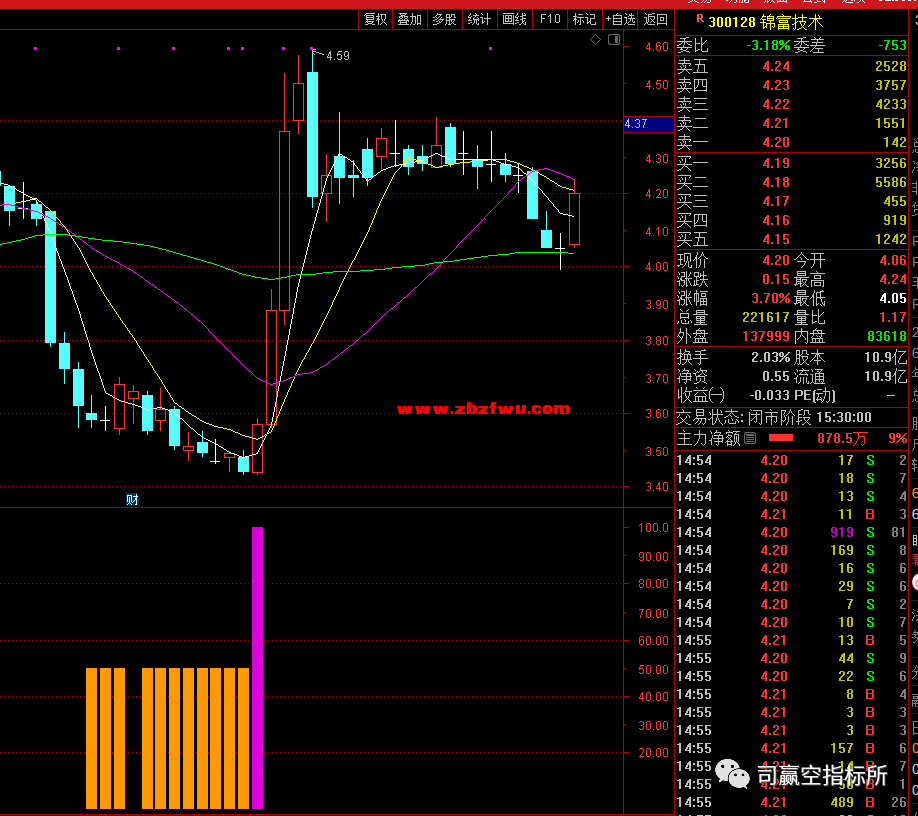Click the 100.0 indicator axis label
Viewport: 918px width, 816px height.
click(x=653, y=527)
